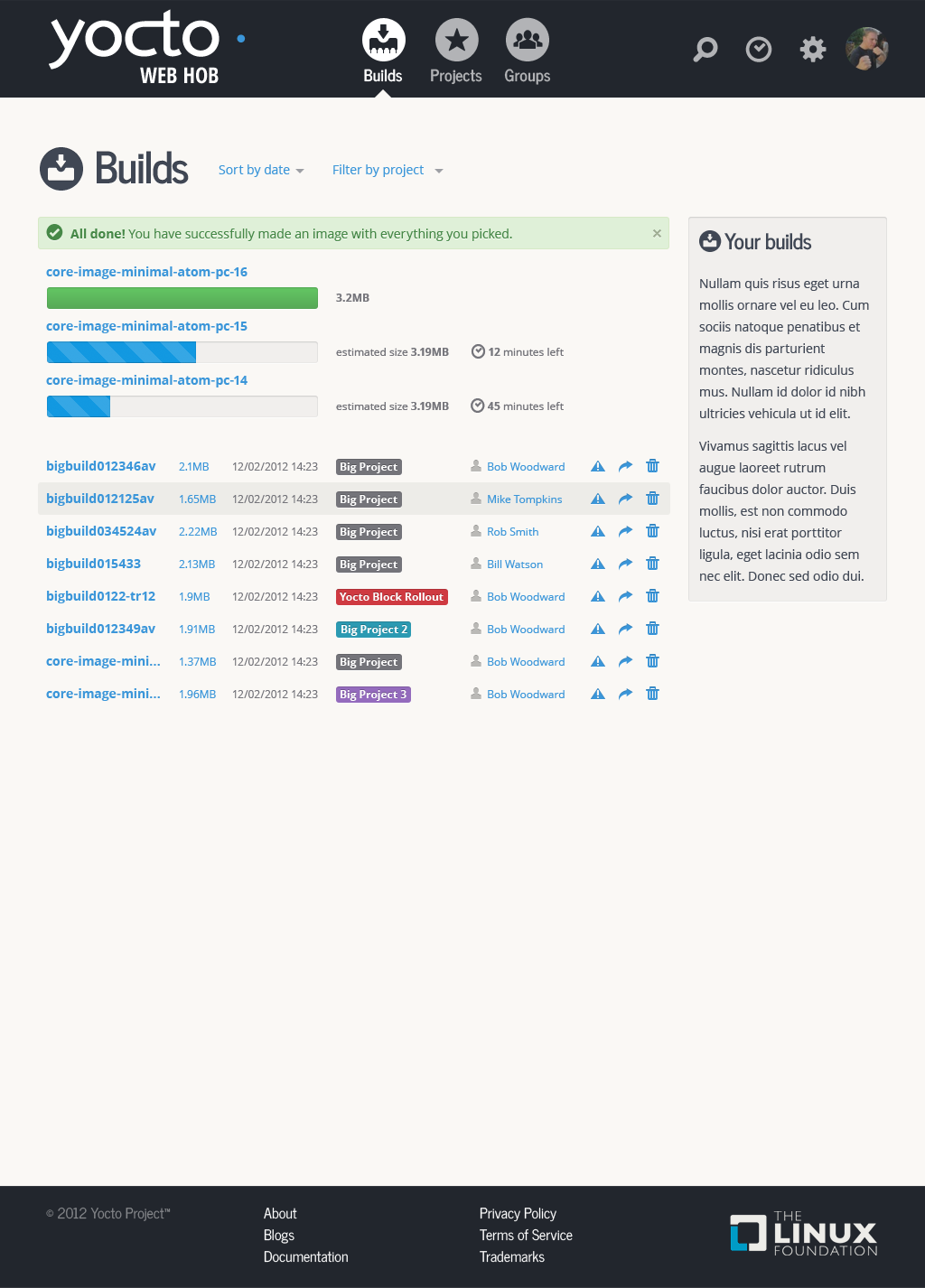The width and height of the screenshot is (925, 1288).
Task: Open the settings gear icon
Action: (813, 49)
